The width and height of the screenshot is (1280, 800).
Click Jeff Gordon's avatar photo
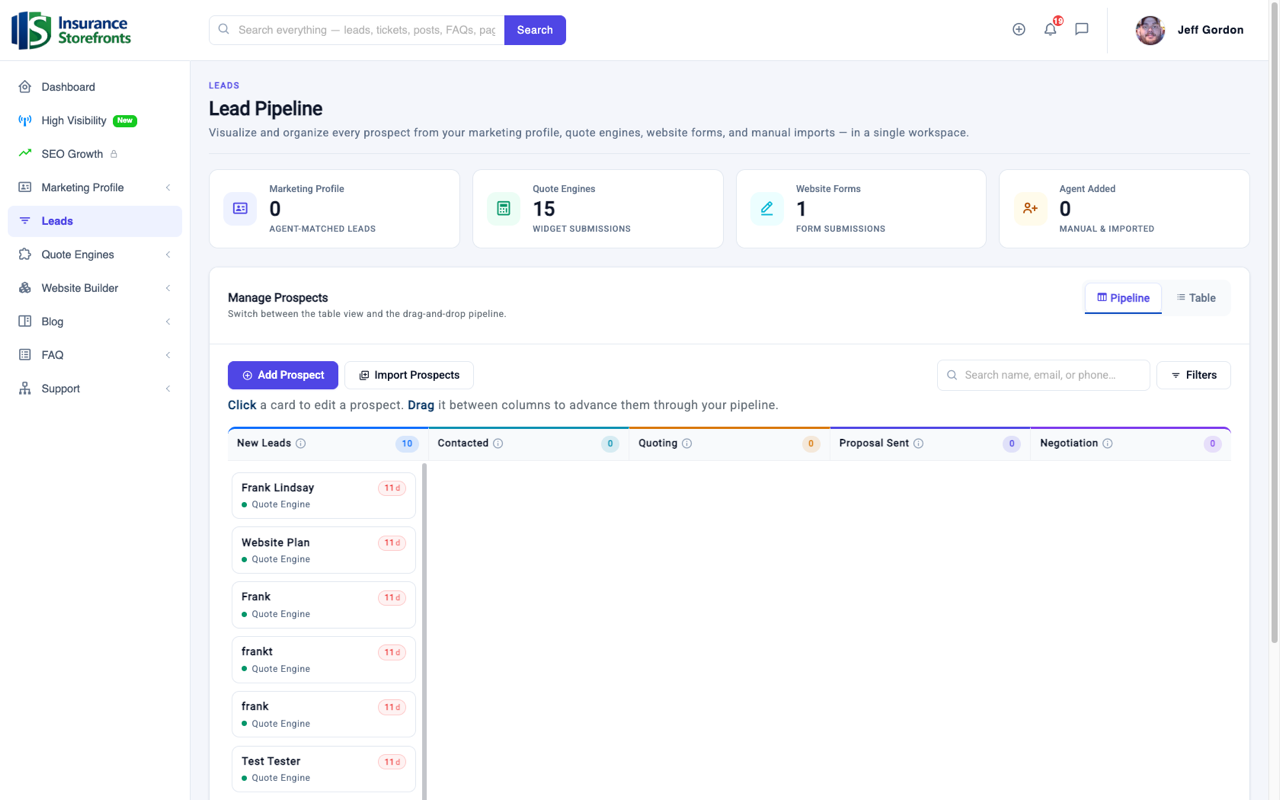coord(1150,30)
